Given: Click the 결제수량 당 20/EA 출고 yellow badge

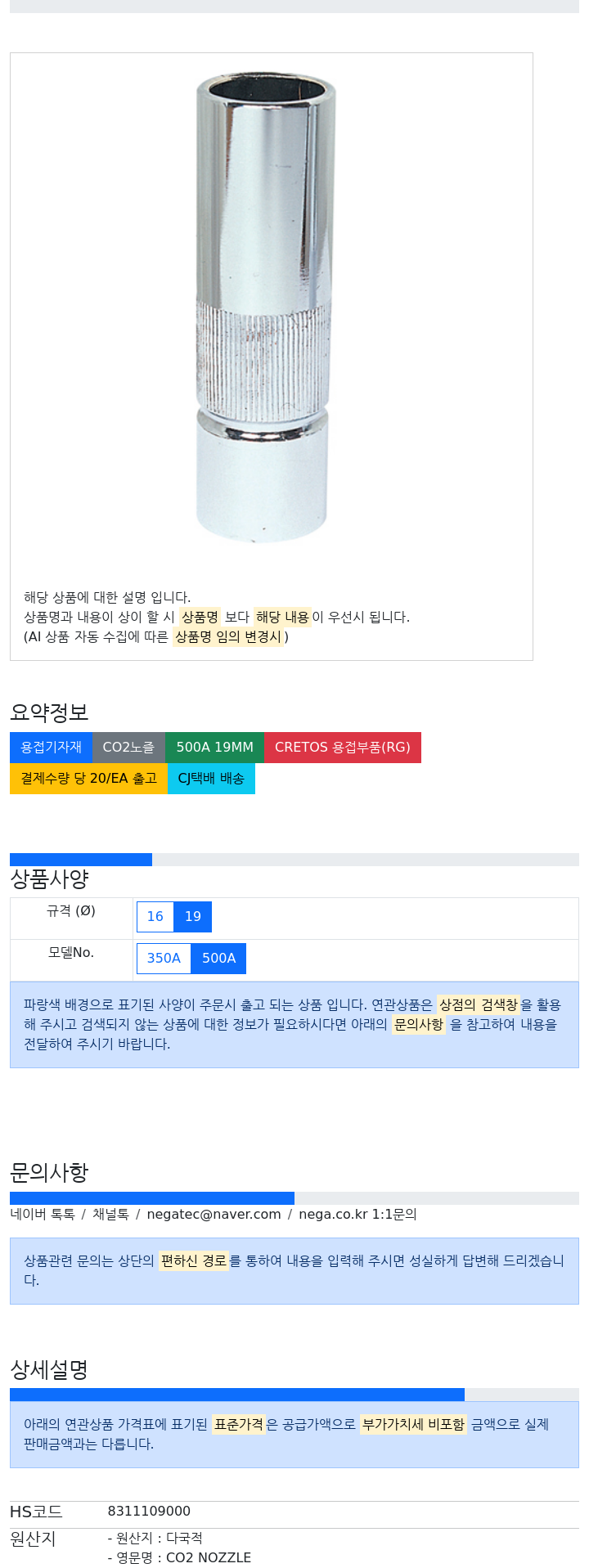Looking at the screenshot, I should click(88, 779).
